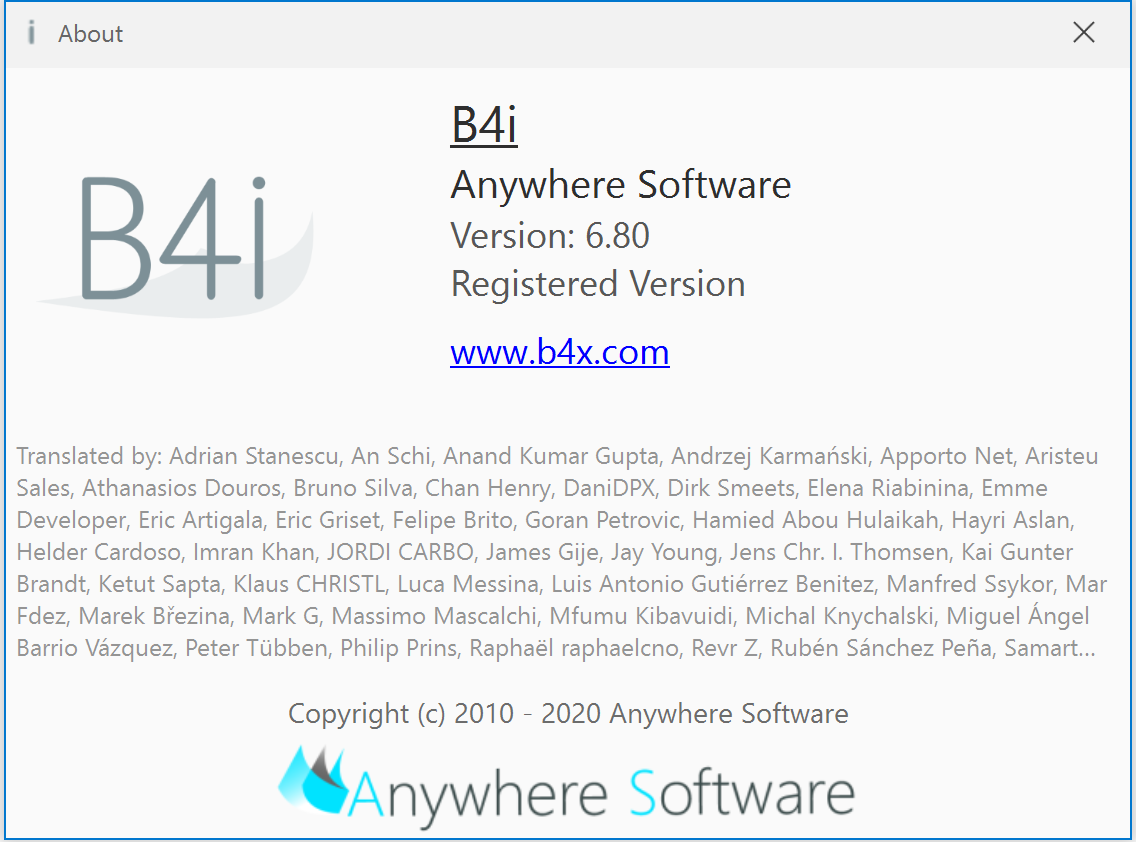This screenshot has height=842, width=1136.
Task: Click the cyan 'S' in Software logo
Action: [x=643, y=793]
